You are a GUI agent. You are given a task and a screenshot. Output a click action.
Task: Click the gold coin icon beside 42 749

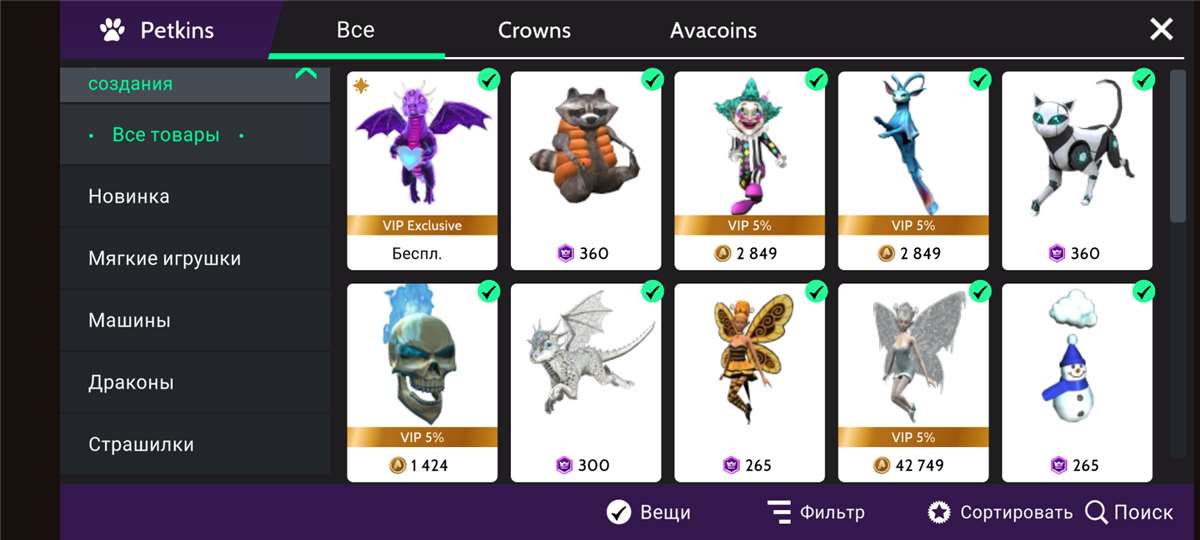881,465
